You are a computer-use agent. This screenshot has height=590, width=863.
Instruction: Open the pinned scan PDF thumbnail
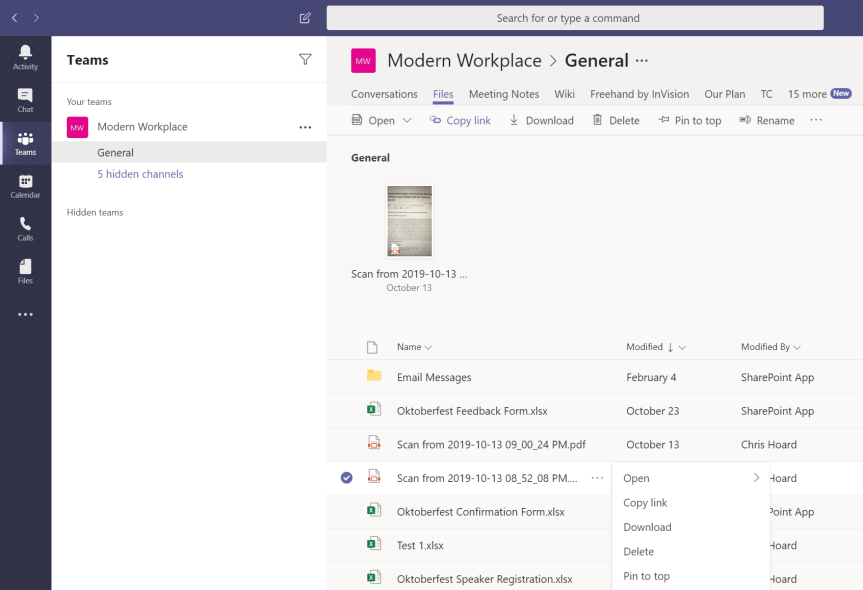coord(409,221)
